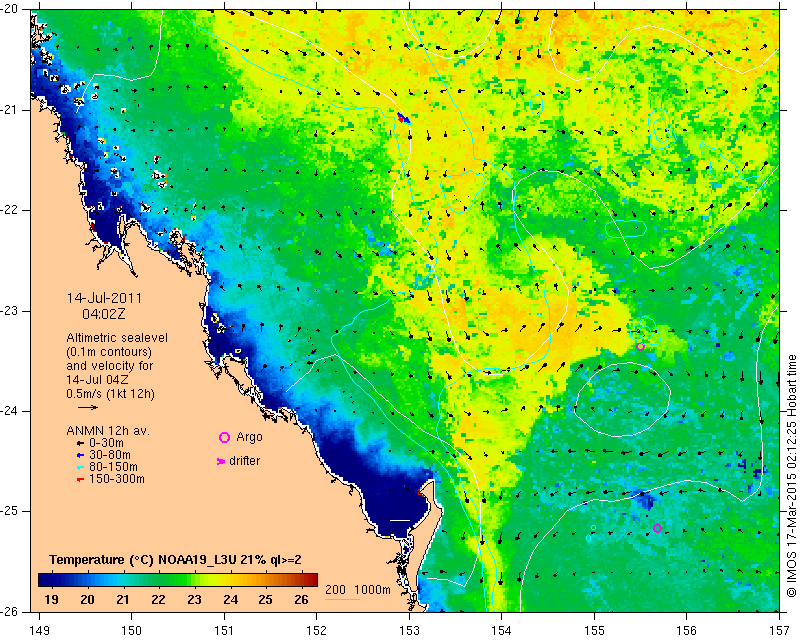Click the latitude axis label -25

tap(9, 511)
